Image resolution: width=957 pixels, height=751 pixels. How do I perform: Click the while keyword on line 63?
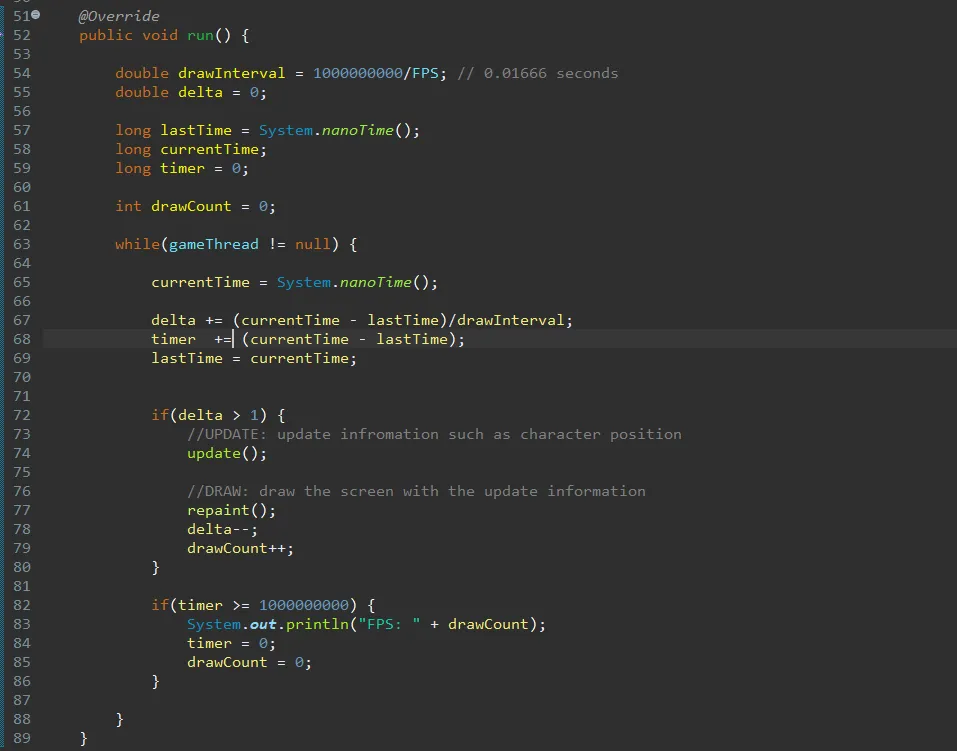[137, 244]
